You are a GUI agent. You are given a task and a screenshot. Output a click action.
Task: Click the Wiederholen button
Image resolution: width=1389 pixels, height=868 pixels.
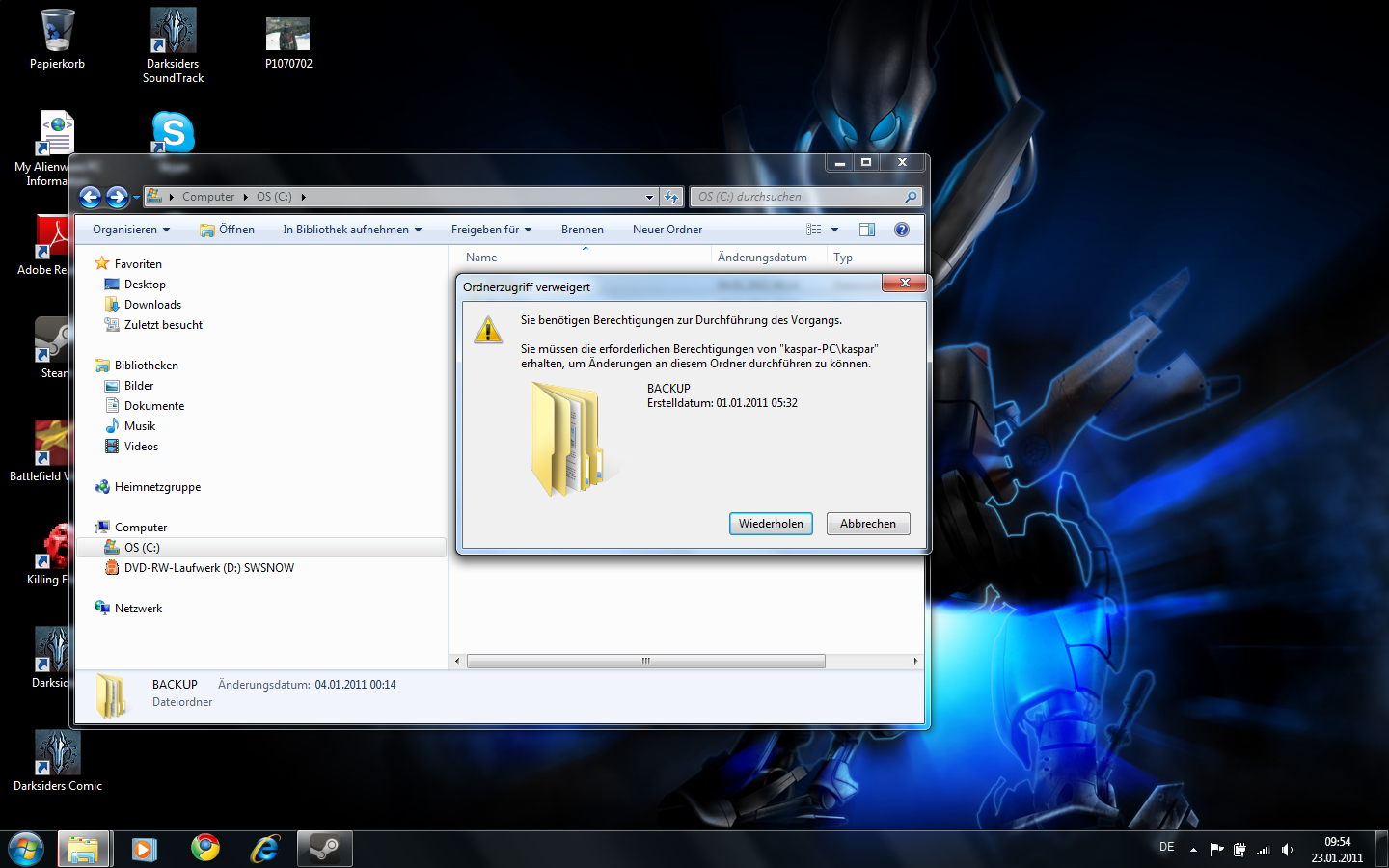tap(771, 524)
